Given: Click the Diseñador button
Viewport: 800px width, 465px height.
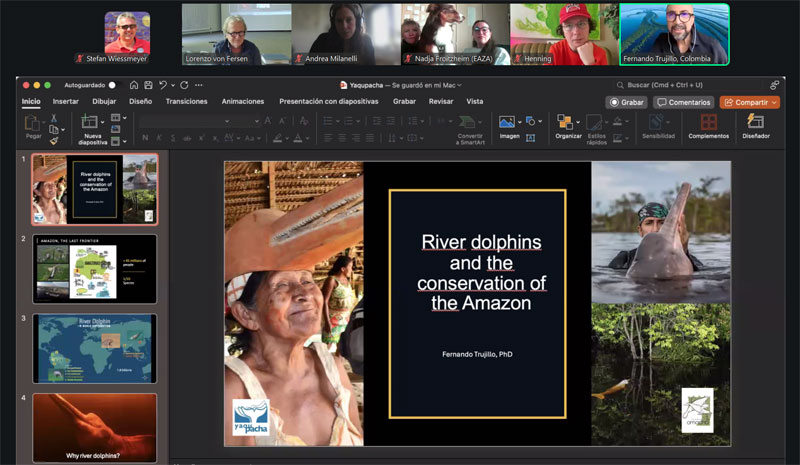Looking at the screenshot, I should point(756,127).
